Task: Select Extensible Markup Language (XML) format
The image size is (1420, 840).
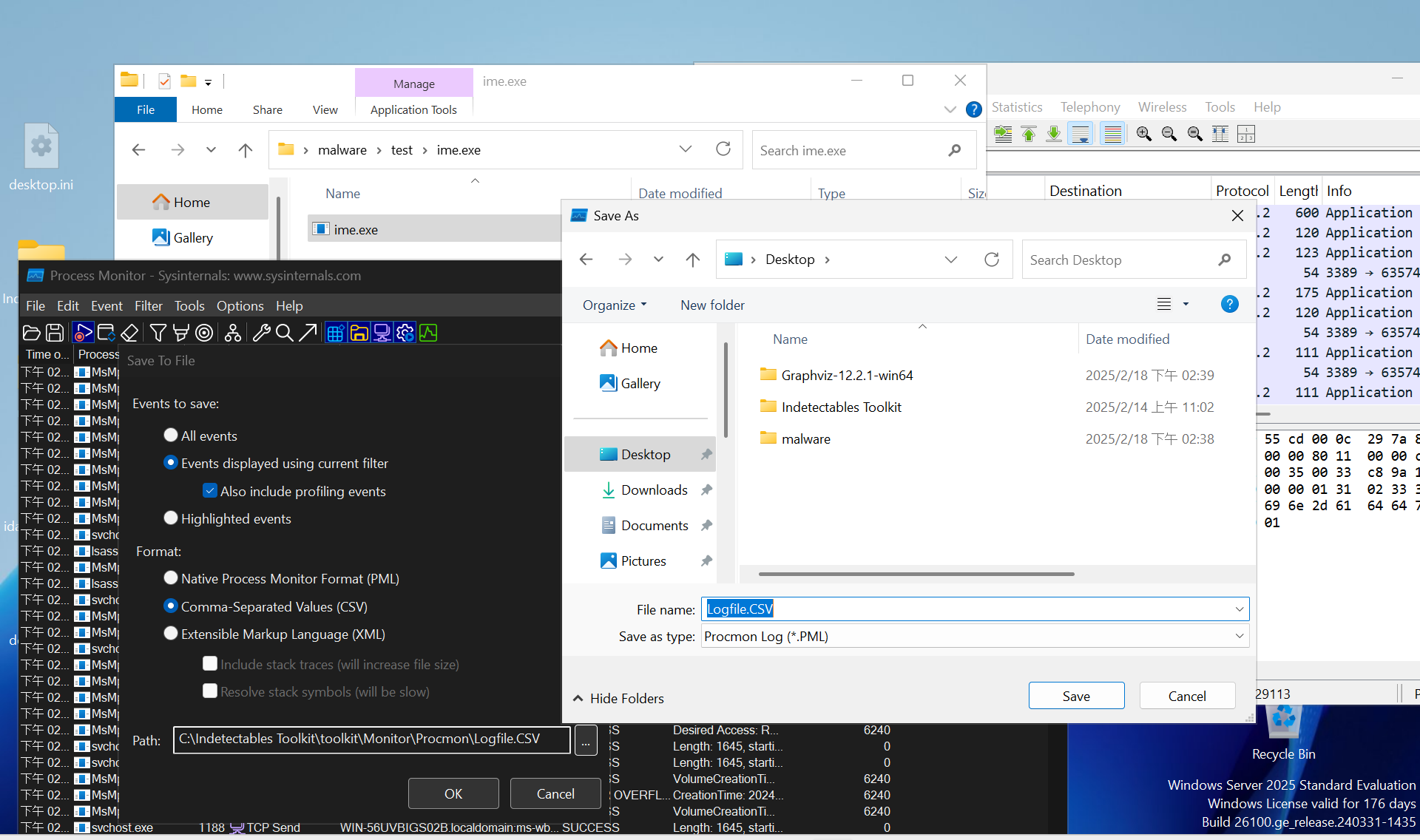Action: (x=171, y=634)
